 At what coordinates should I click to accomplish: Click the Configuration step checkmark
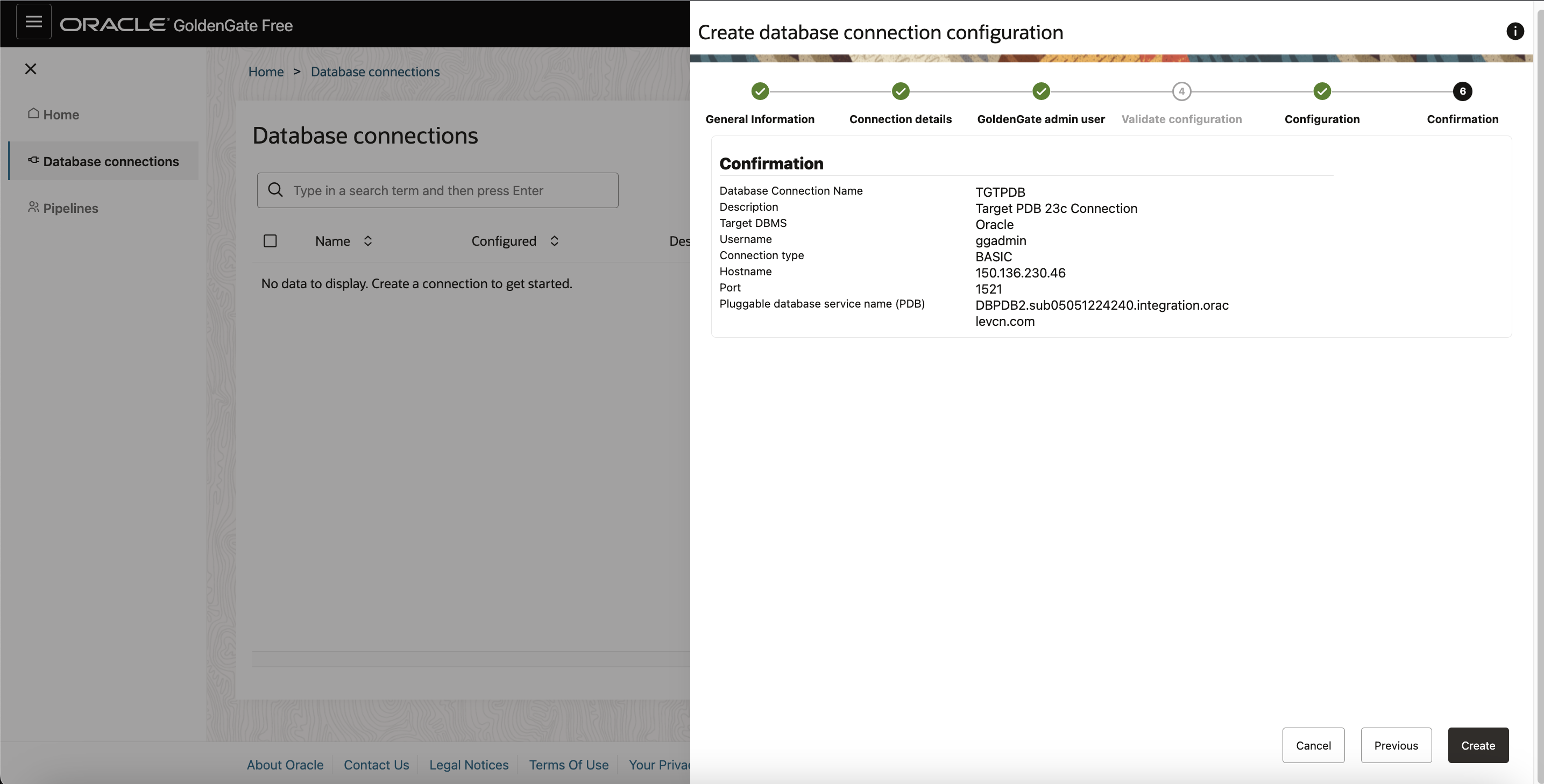[x=1322, y=91]
